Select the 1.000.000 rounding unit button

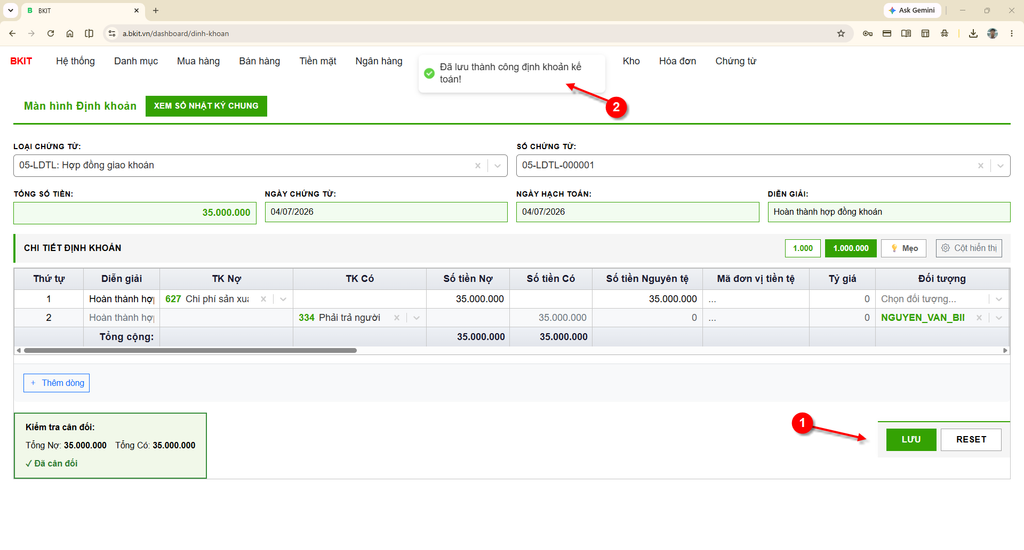point(850,248)
